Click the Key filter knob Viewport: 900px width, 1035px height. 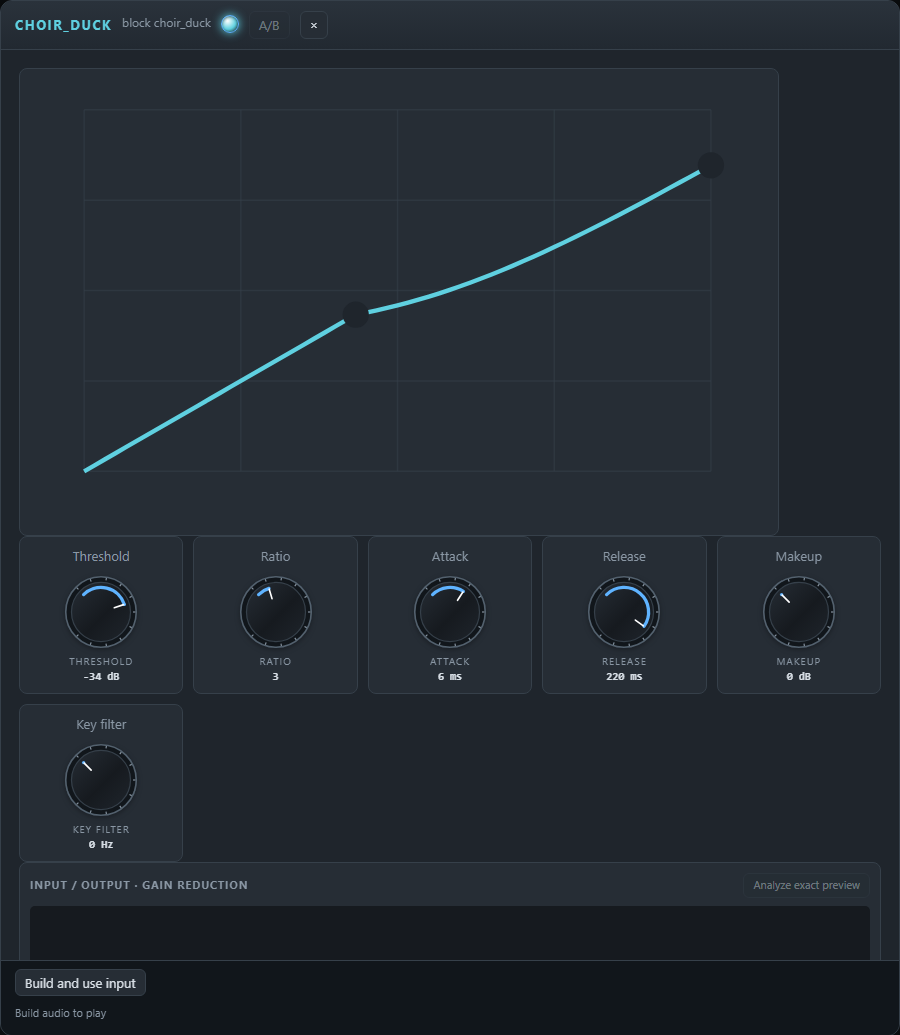[x=101, y=780]
